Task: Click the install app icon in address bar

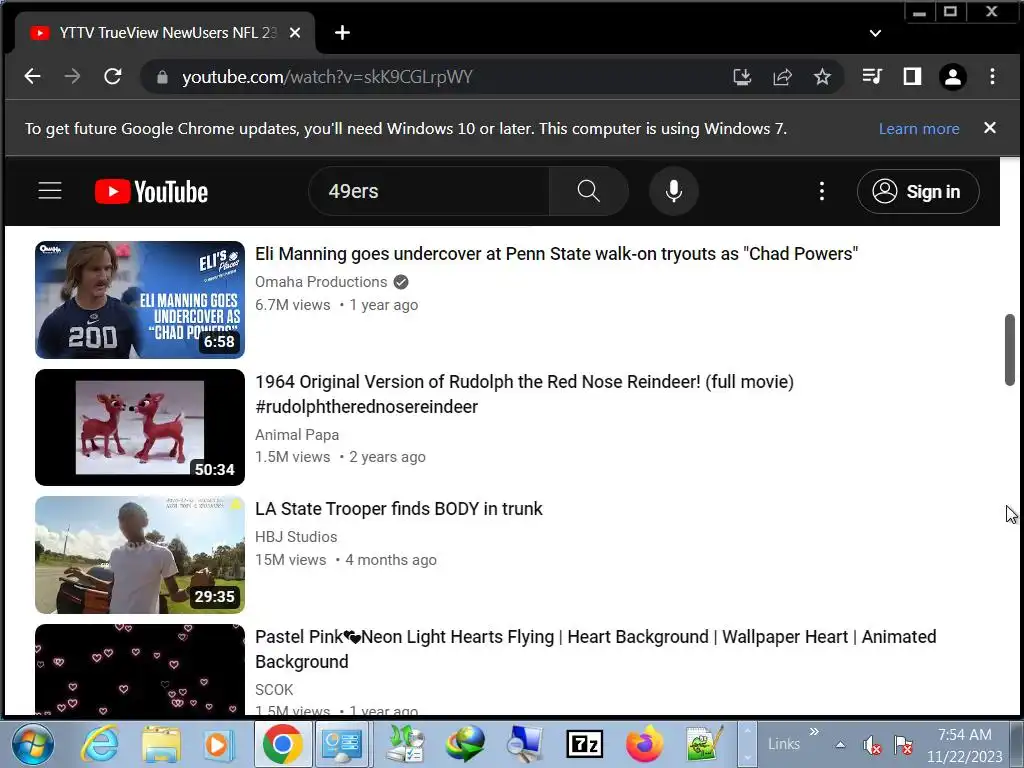Action: (742, 77)
